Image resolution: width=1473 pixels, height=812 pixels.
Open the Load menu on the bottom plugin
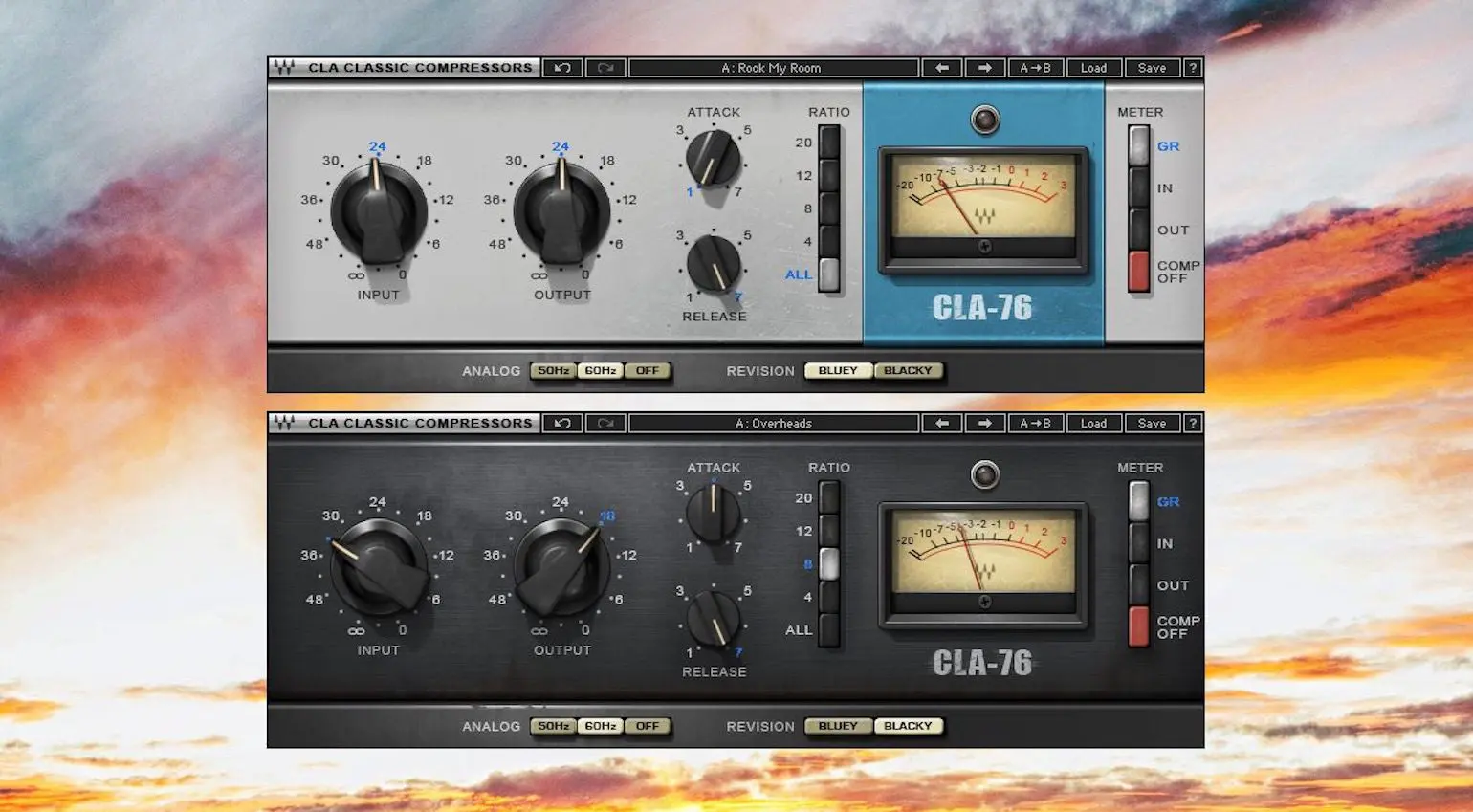[x=1093, y=423]
